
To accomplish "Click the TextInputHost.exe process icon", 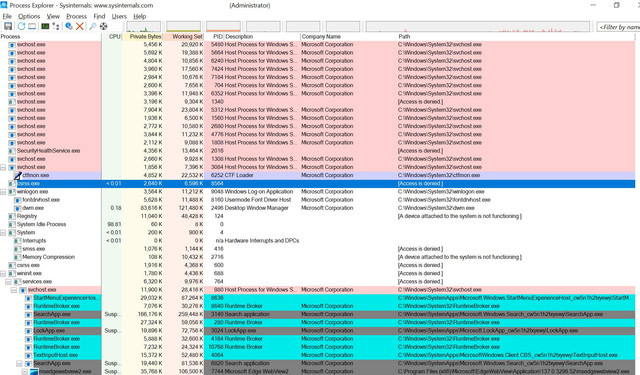I will point(28,355).
